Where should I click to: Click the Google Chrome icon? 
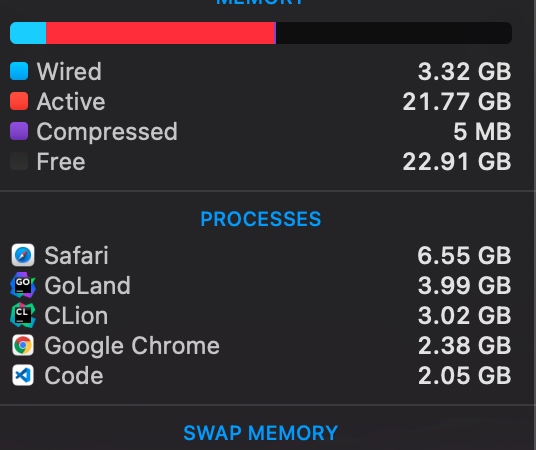click(x=23, y=345)
